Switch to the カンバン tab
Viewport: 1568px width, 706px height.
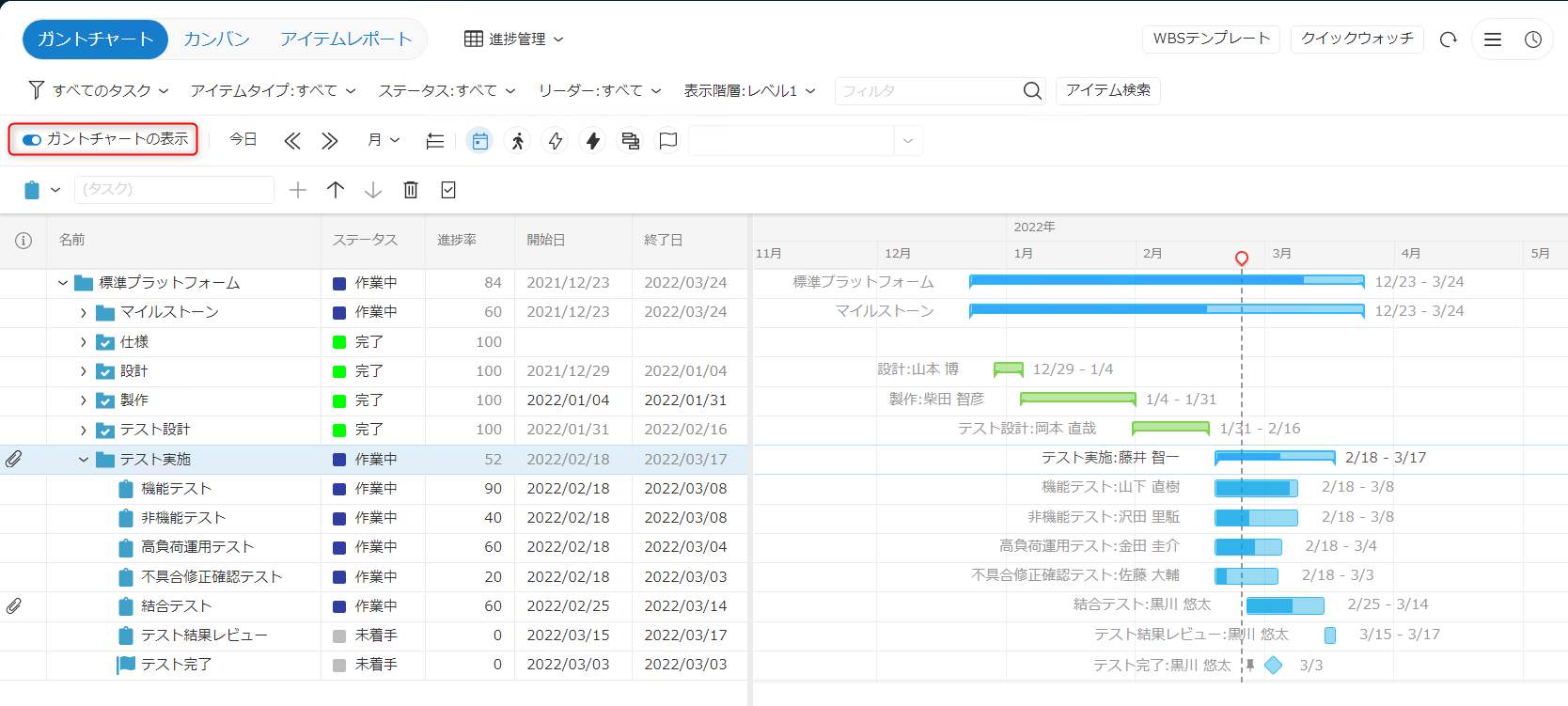pos(217,39)
